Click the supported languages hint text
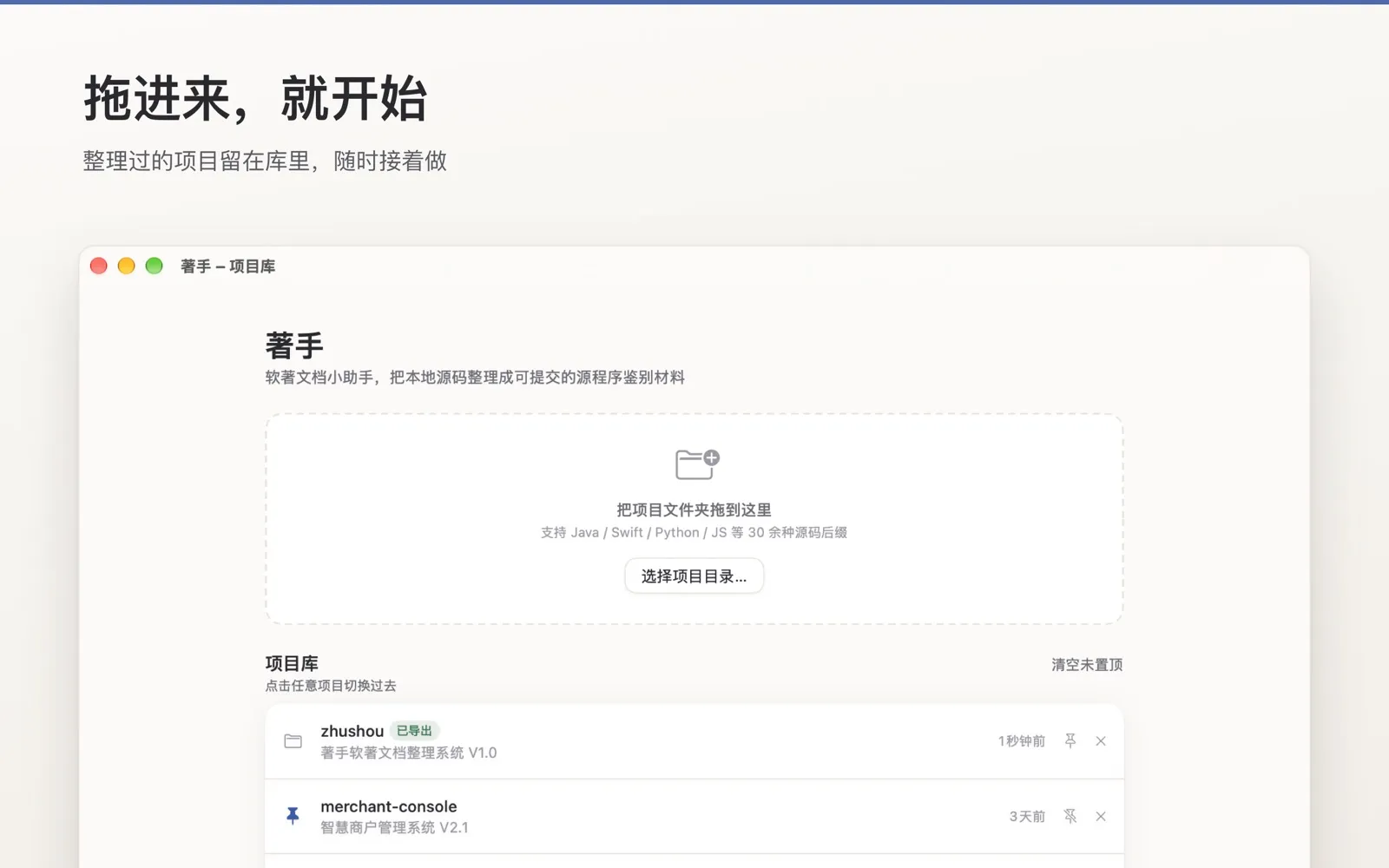 coord(694,532)
